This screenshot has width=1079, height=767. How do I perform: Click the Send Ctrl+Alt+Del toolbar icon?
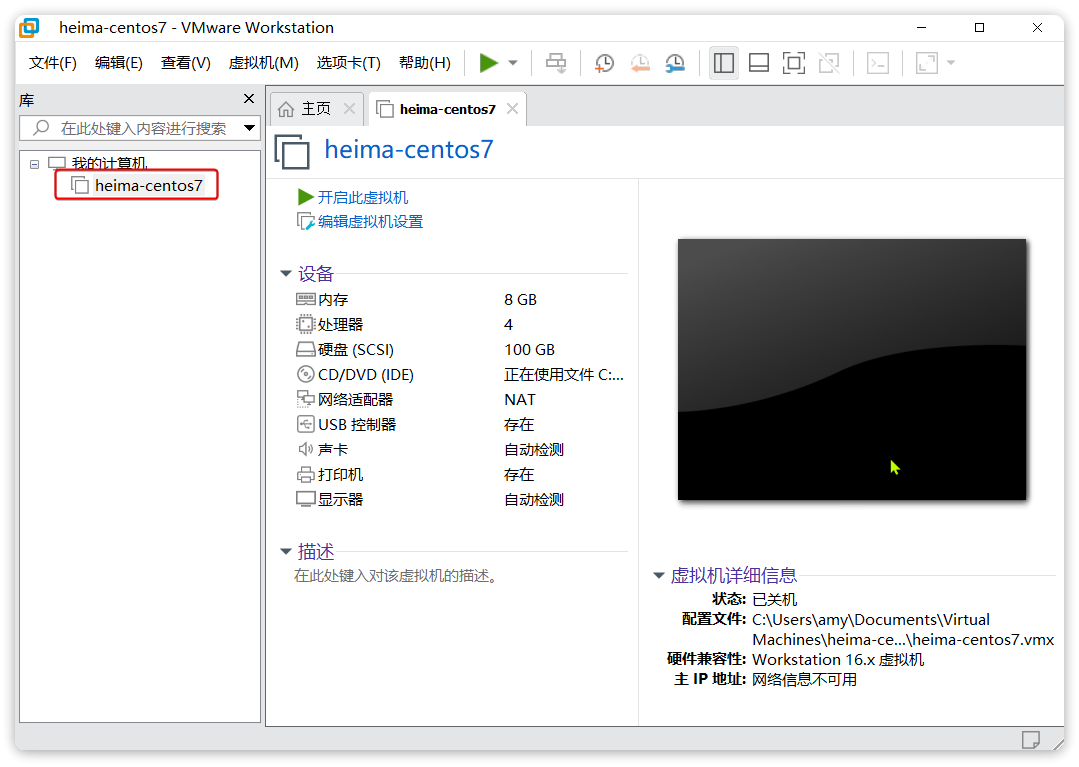coord(556,63)
